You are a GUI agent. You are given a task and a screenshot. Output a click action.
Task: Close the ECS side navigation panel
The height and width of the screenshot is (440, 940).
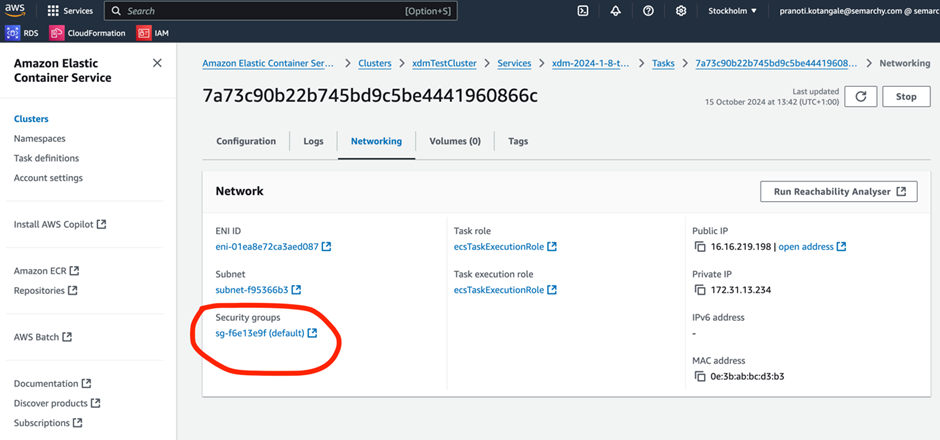[x=157, y=63]
